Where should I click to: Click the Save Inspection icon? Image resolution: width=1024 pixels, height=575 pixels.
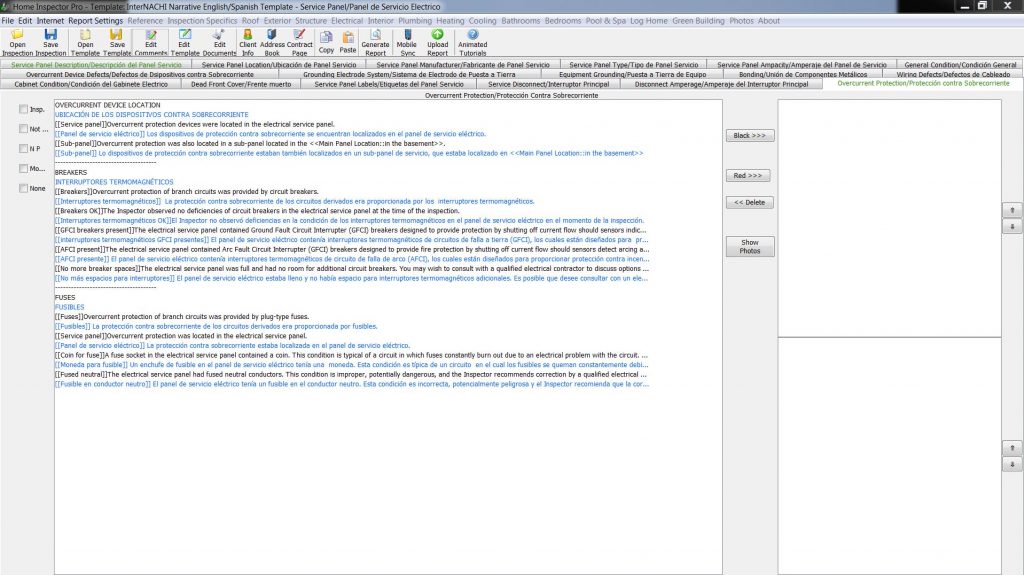(50, 42)
